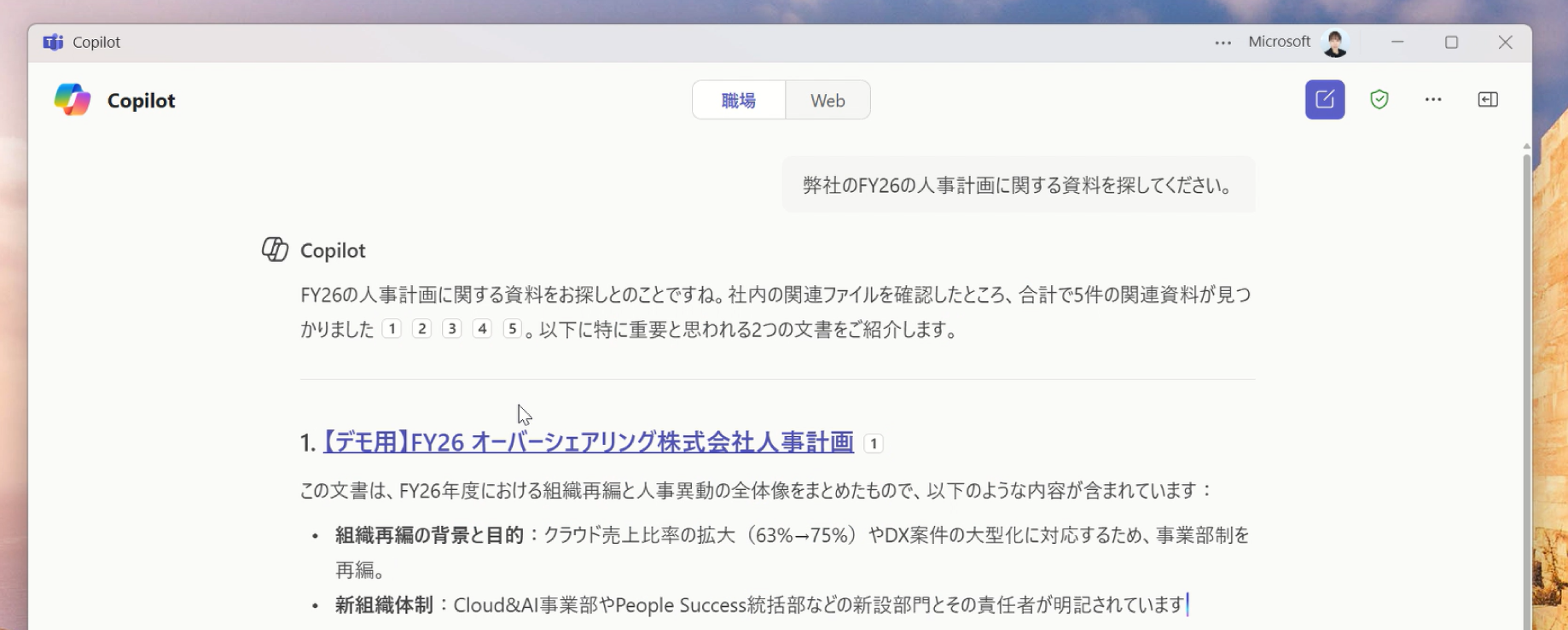Switch to the 職場 tab
This screenshot has width=1568, height=630.
pyautogui.click(x=739, y=100)
